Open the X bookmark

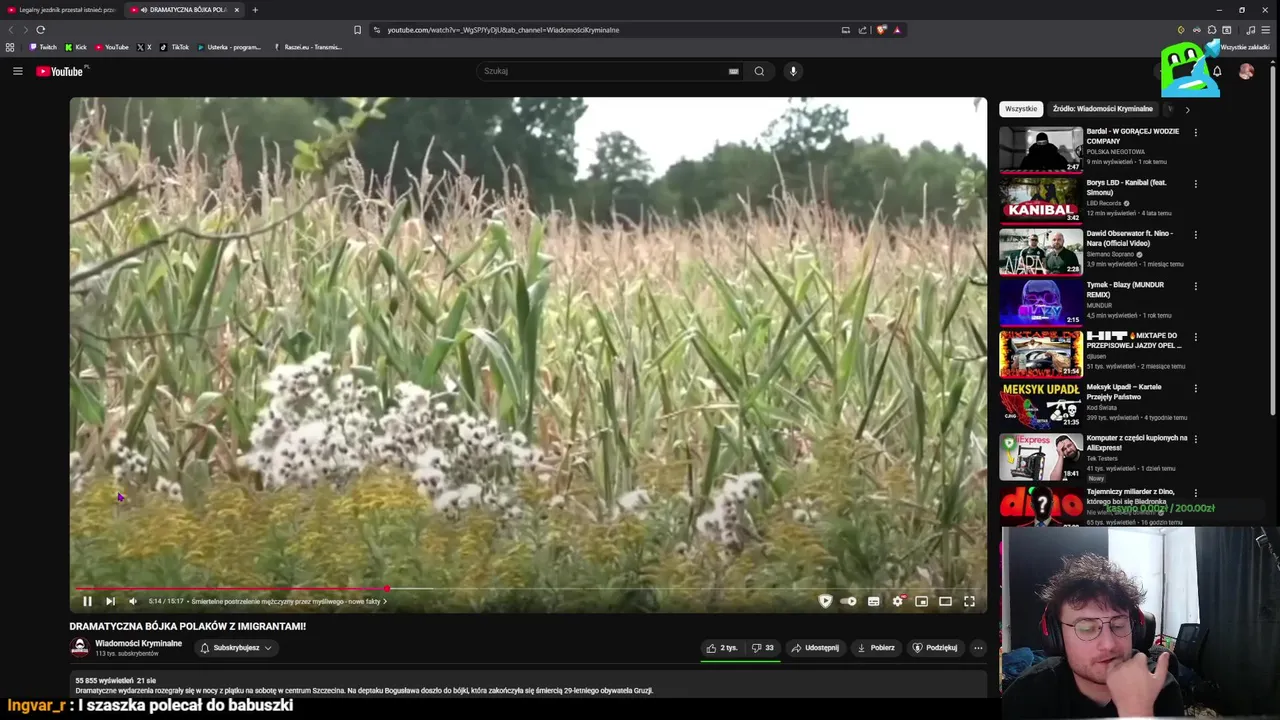tap(144, 47)
